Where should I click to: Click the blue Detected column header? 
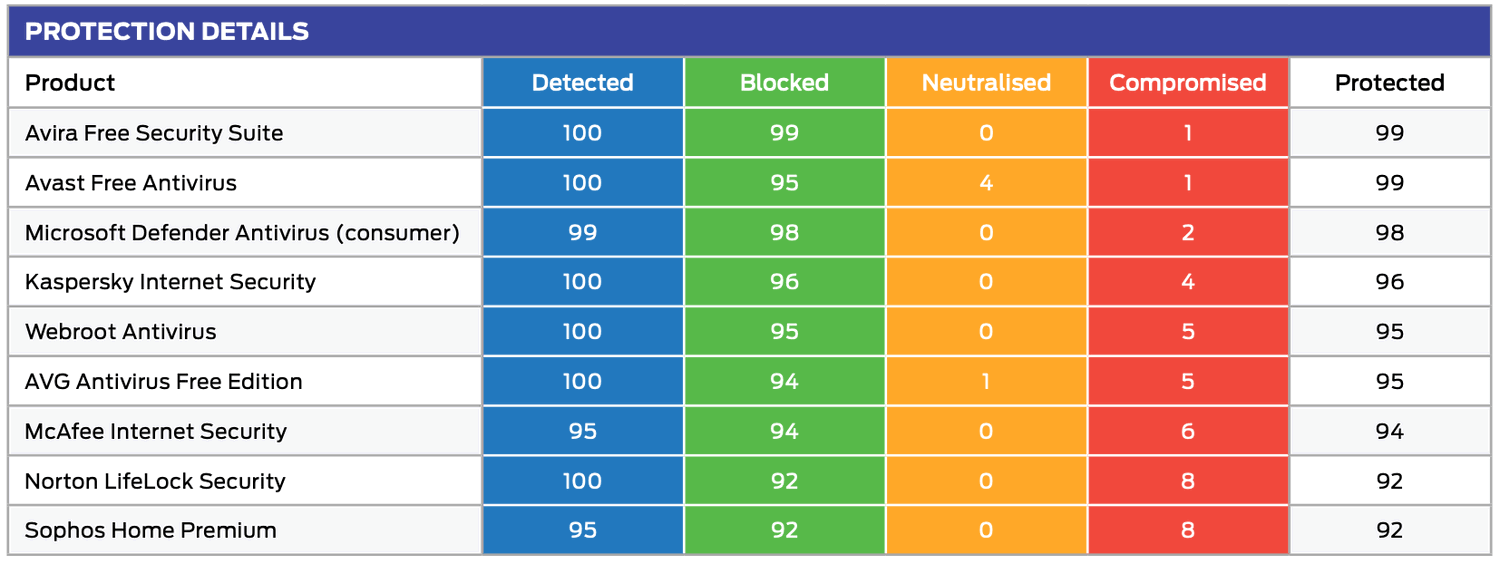[583, 83]
